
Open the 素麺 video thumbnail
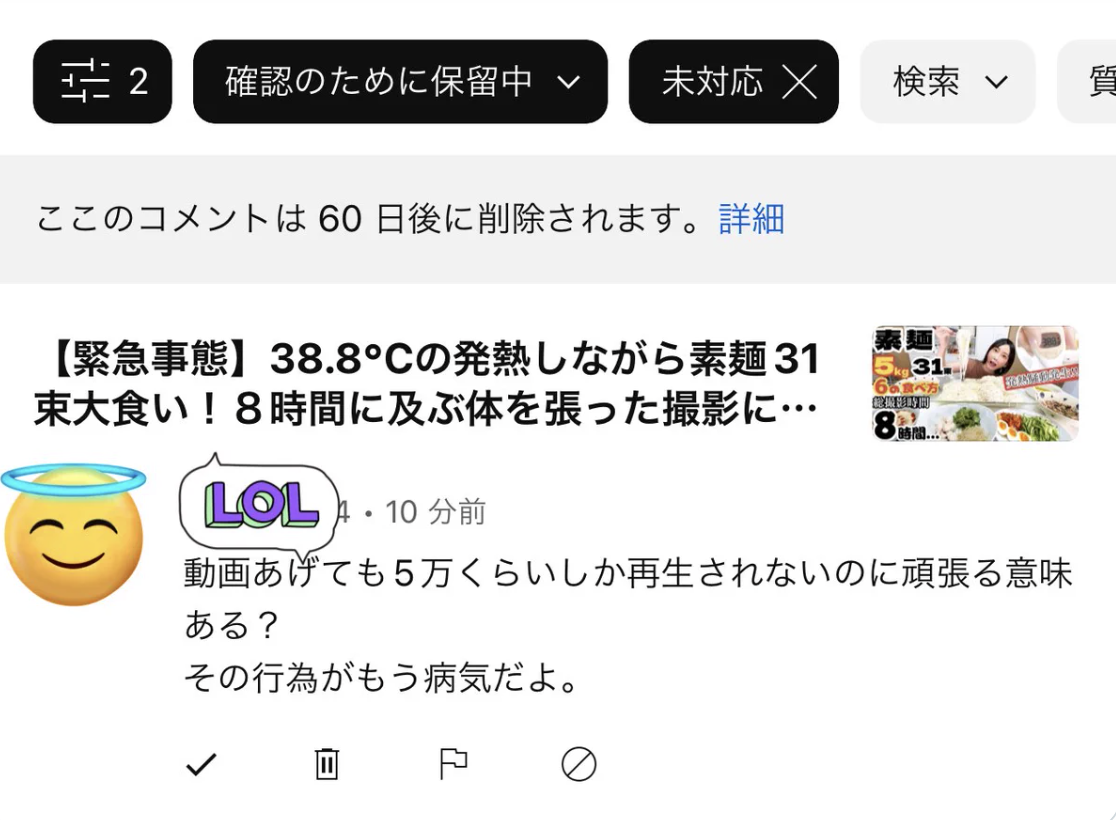[x=975, y=384]
